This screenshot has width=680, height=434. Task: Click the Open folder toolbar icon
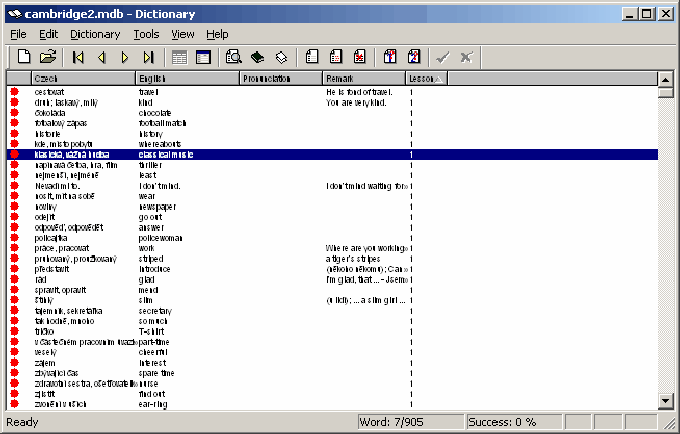coord(47,57)
